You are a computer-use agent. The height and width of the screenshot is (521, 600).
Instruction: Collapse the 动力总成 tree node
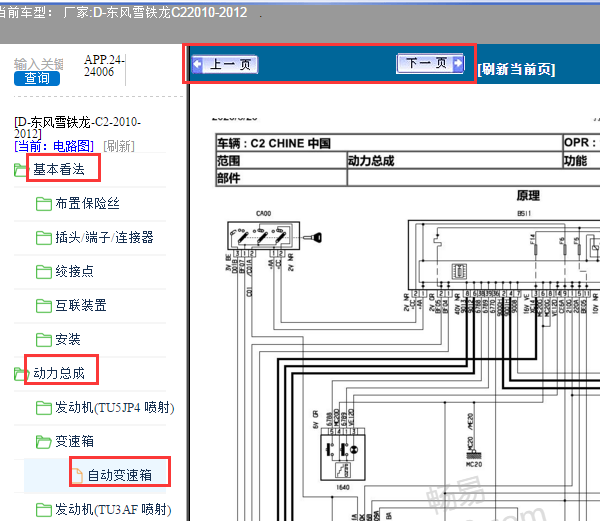coord(59,373)
